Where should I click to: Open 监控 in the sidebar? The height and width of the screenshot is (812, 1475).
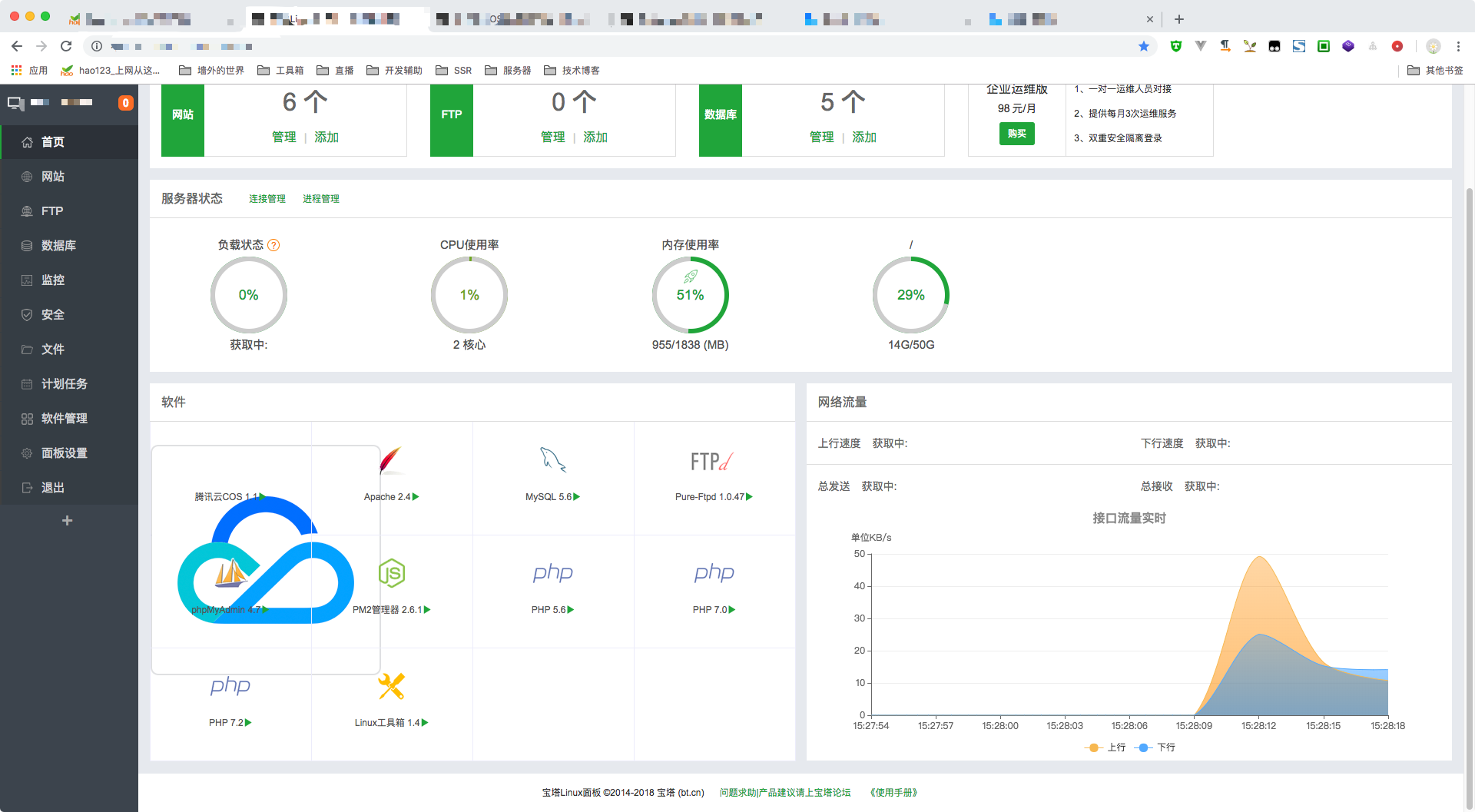point(69,280)
